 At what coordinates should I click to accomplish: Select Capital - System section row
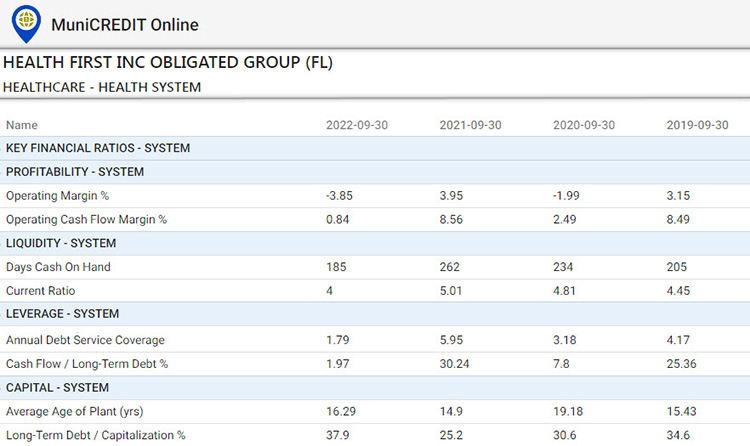375,388
